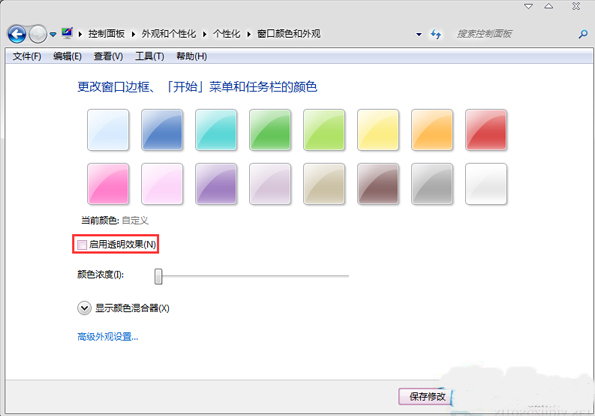The width and height of the screenshot is (595, 416).
Task: Select the red color swatch
Action: point(486,130)
